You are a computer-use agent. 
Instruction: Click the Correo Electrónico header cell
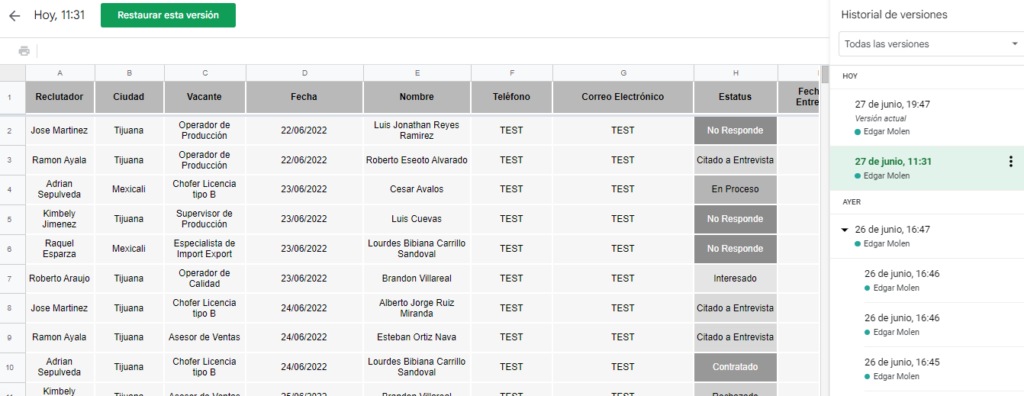click(x=623, y=97)
